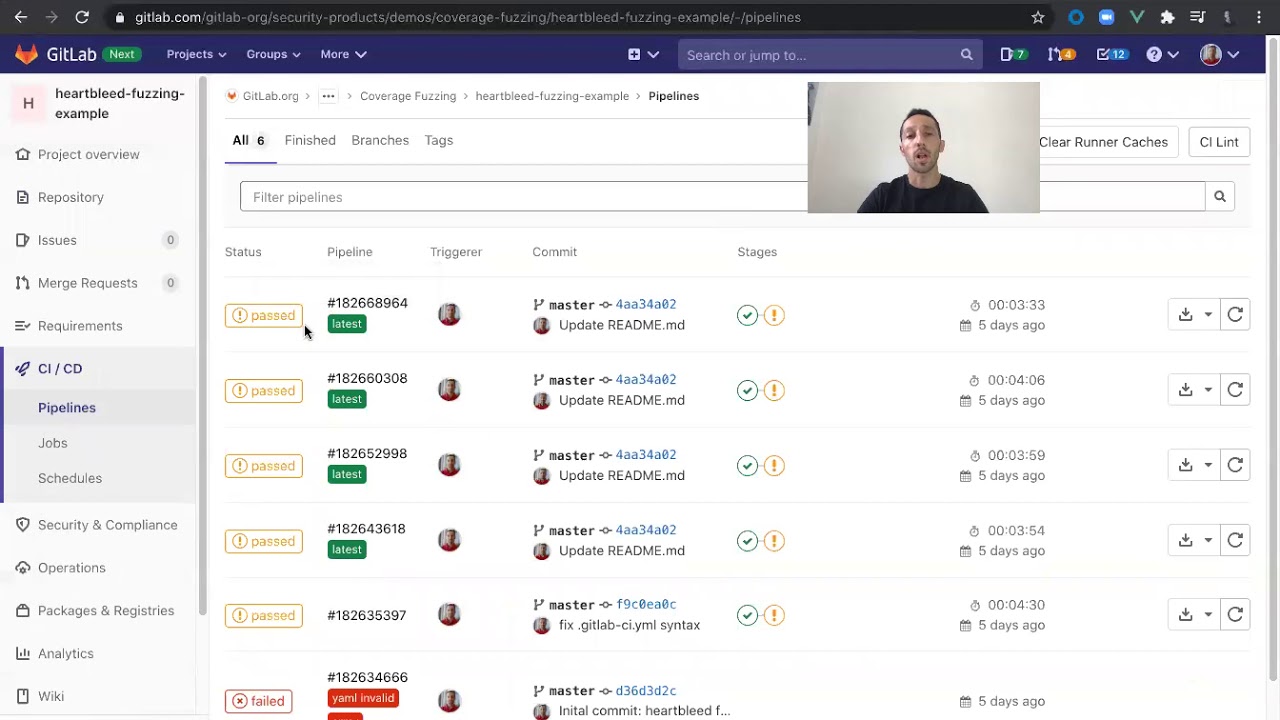
Task: Open commit f9c0ea0c link
Action: [x=646, y=604]
